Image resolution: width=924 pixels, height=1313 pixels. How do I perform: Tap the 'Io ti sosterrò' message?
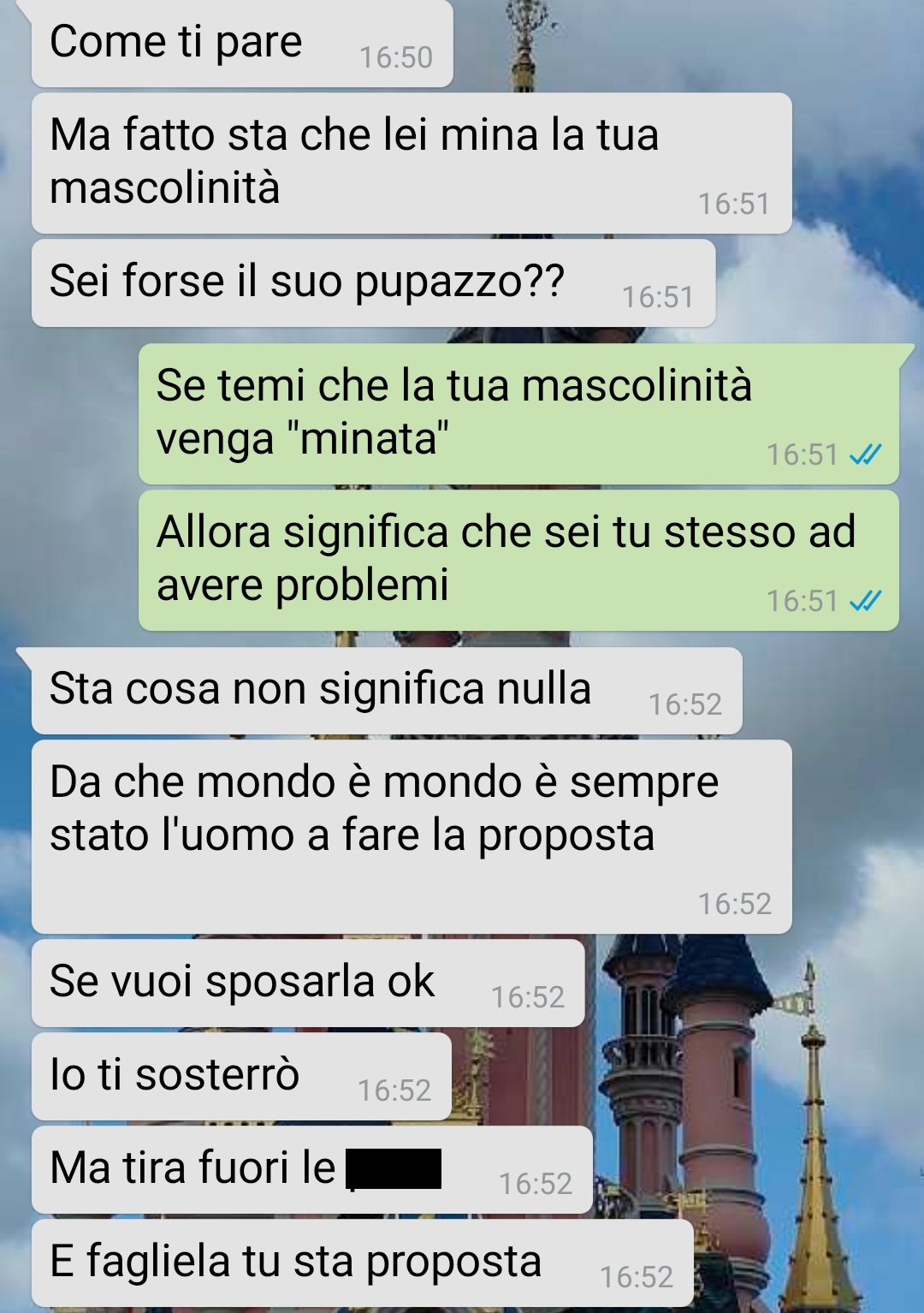coord(241,1077)
